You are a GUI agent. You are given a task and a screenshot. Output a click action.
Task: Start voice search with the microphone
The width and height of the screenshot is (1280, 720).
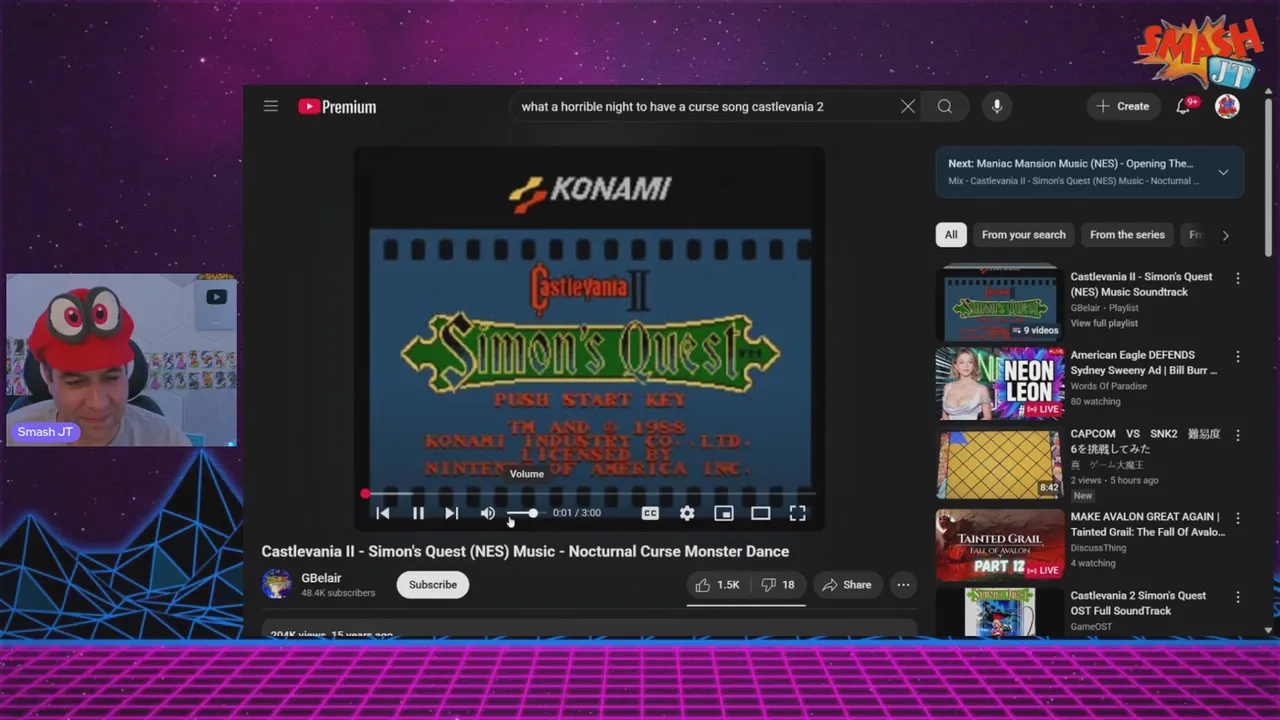[996, 106]
